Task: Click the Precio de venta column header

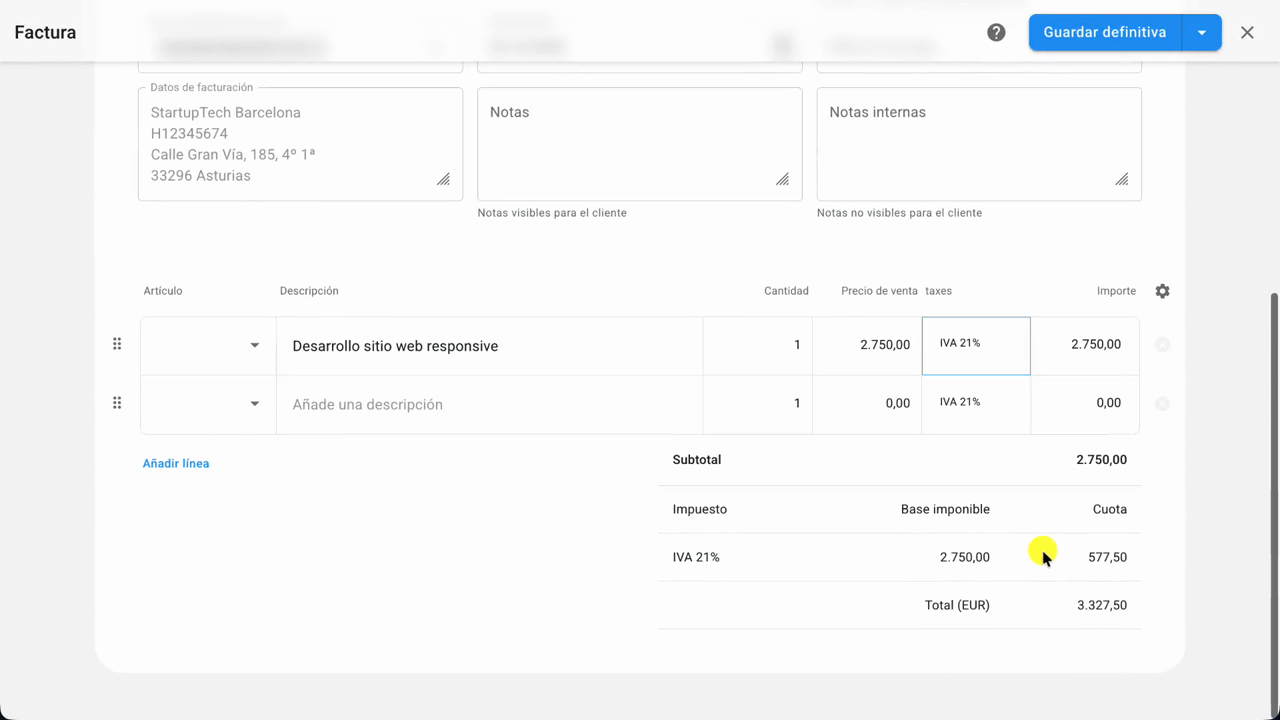Action: click(879, 291)
